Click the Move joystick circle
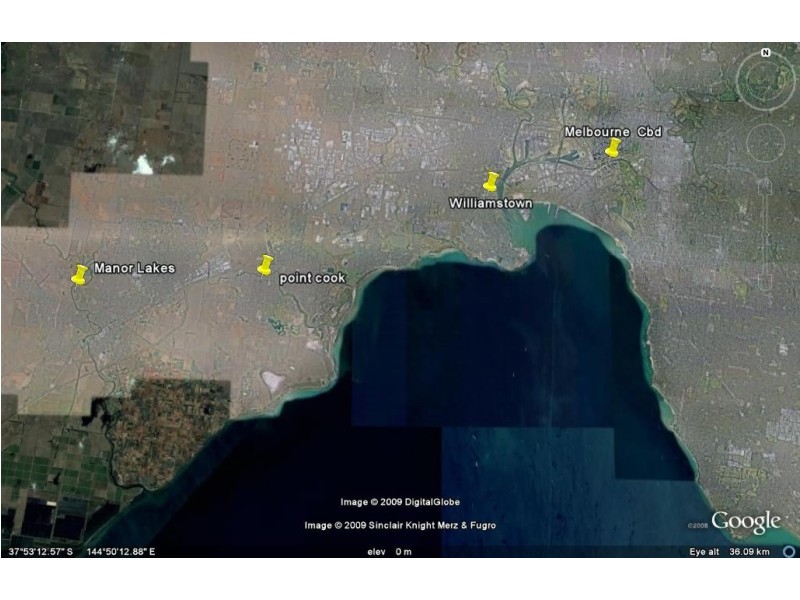 765,144
